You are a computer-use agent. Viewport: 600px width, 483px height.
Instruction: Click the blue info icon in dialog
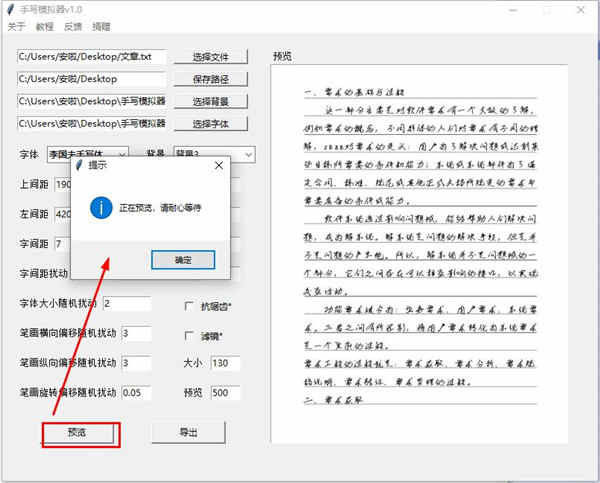coord(101,208)
